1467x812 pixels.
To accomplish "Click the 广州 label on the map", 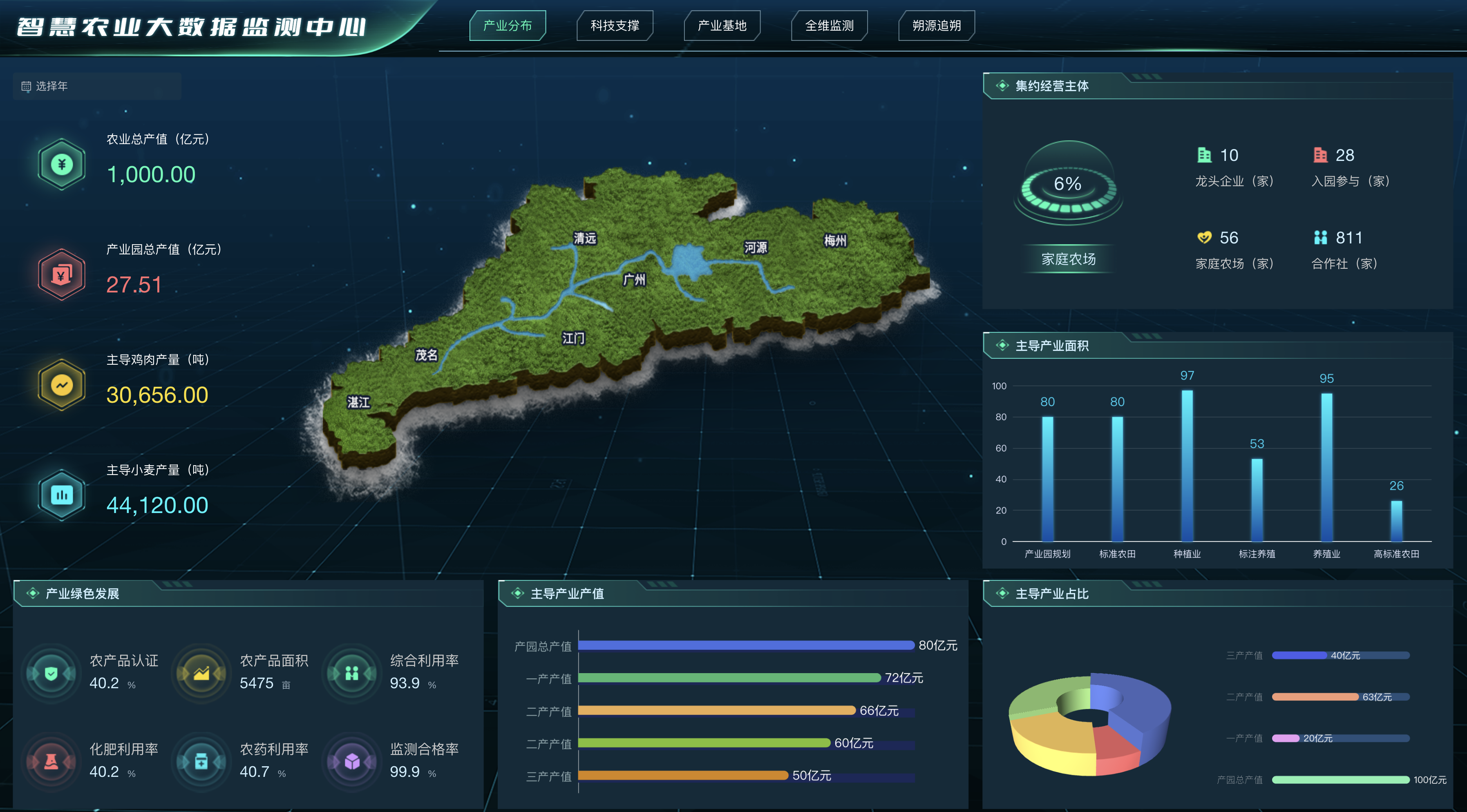I will click(634, 280).
